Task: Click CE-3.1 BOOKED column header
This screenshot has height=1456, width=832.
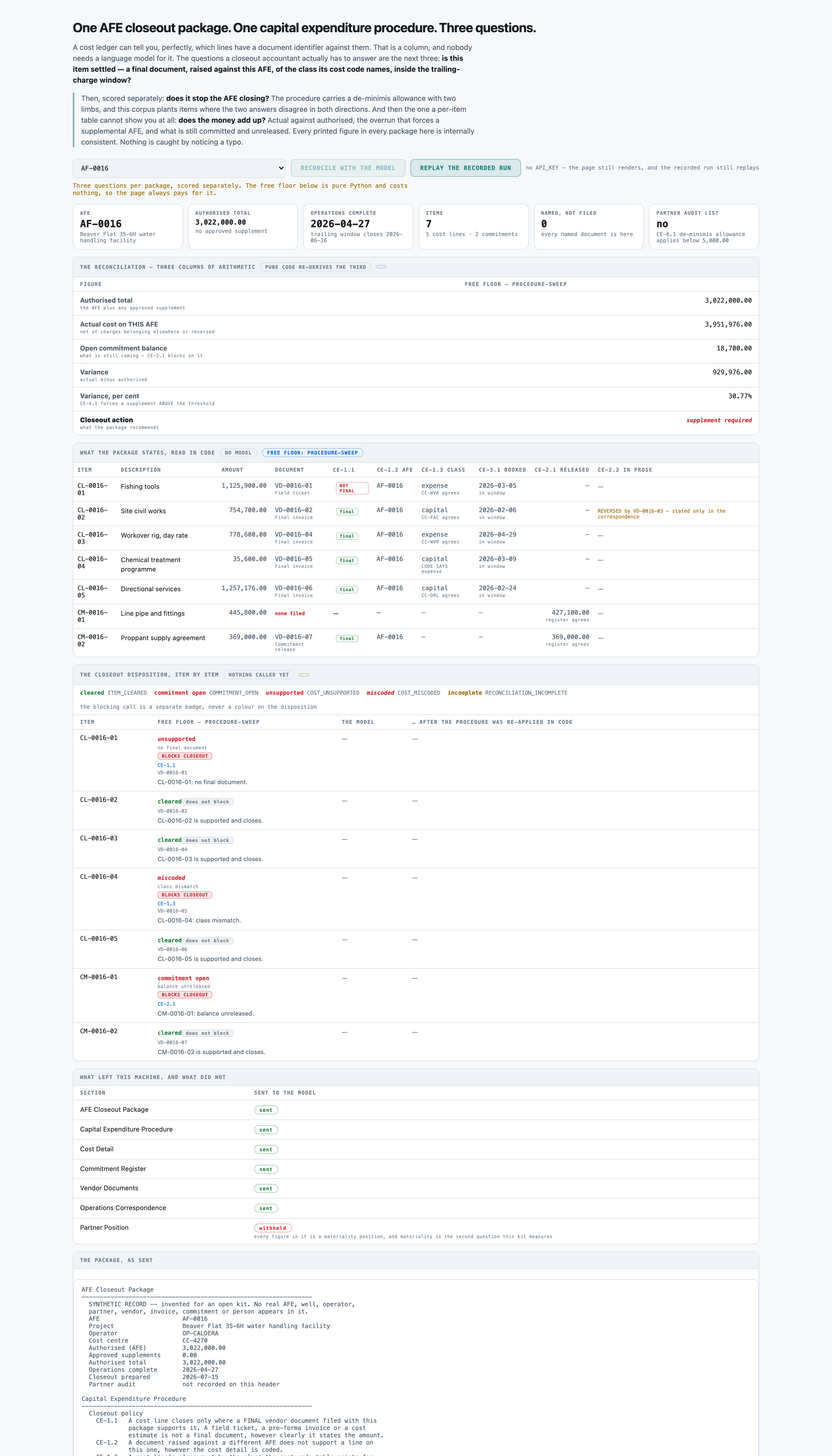Action: (x=502, y=470)
